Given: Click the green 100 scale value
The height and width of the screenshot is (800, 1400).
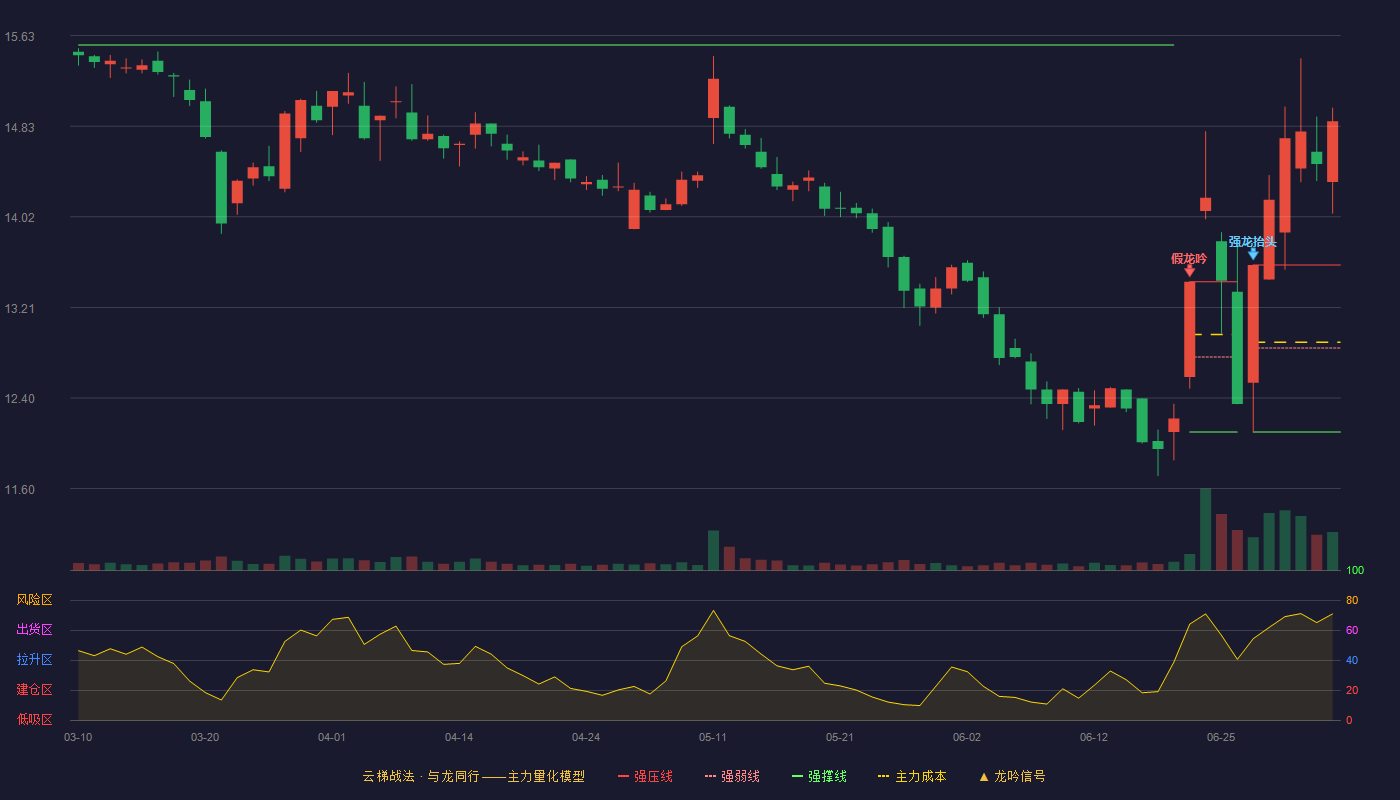Looking at the screenshot, I should coord(1355,570).
